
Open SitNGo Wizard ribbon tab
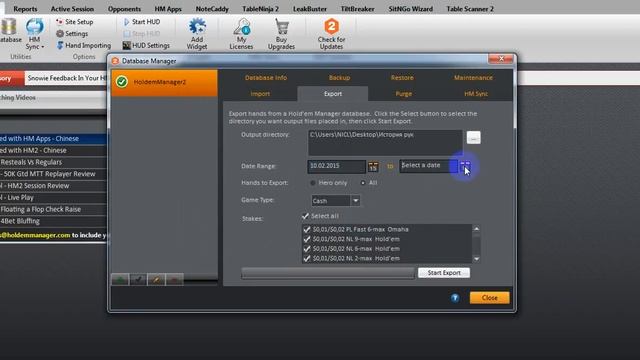(x=411, y=9)
